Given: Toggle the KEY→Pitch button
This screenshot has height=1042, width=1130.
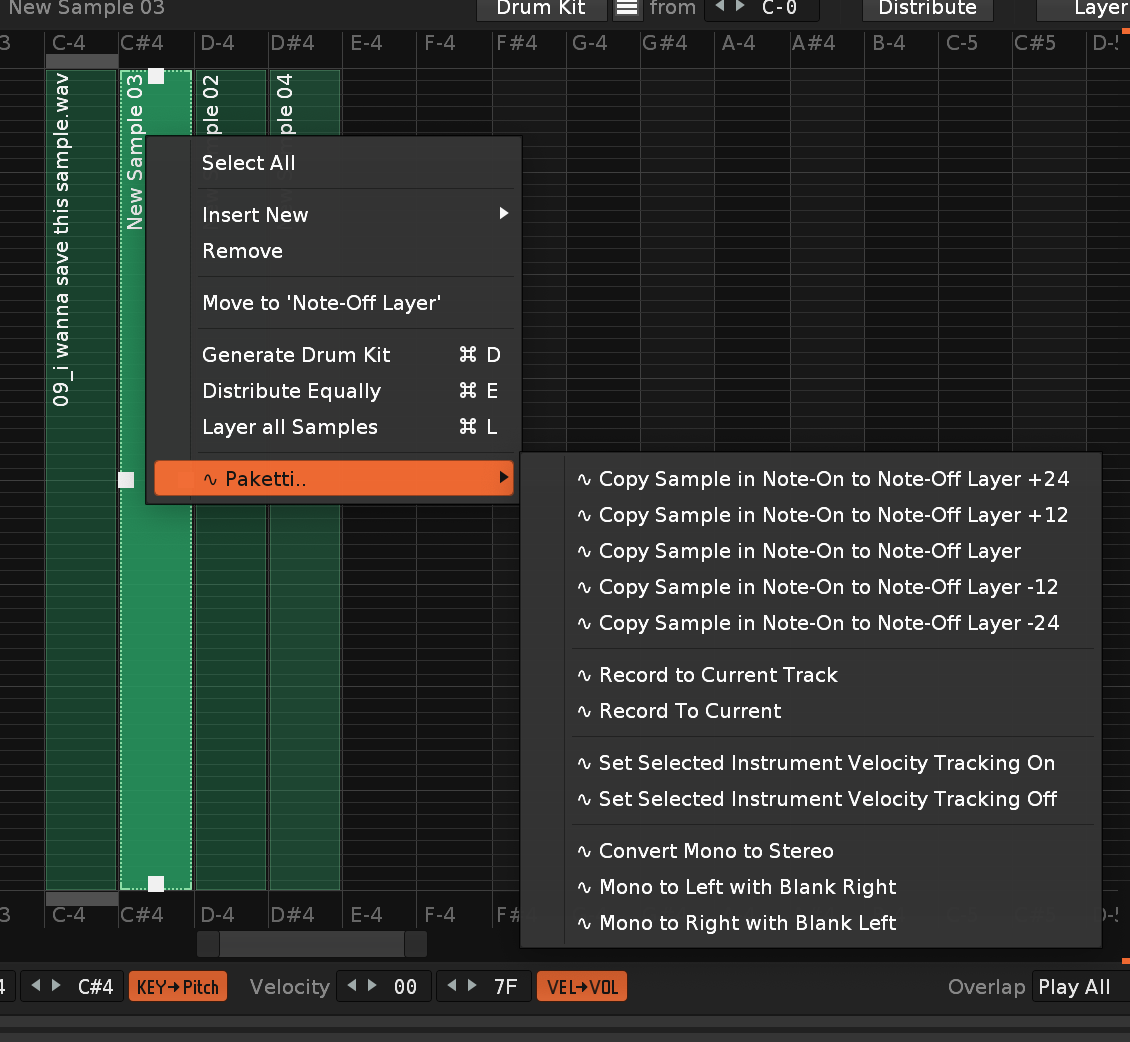Looking at the screenshot, I should click(178, 987).
